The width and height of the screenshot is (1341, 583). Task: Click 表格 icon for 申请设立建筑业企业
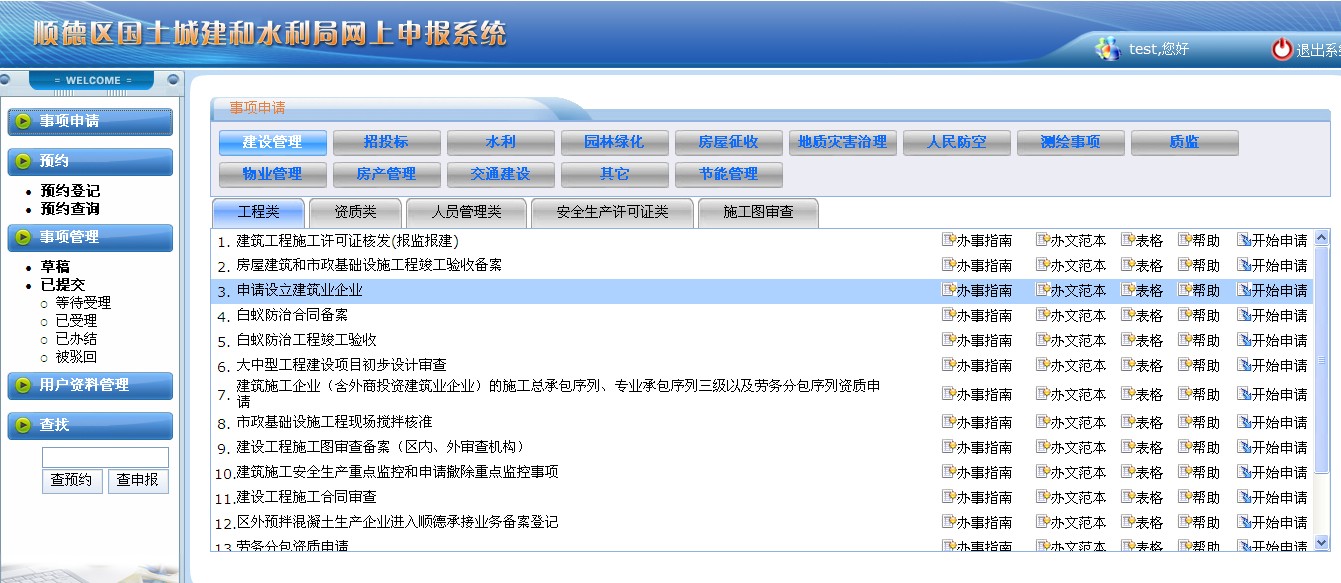(x=1127, y=290)
